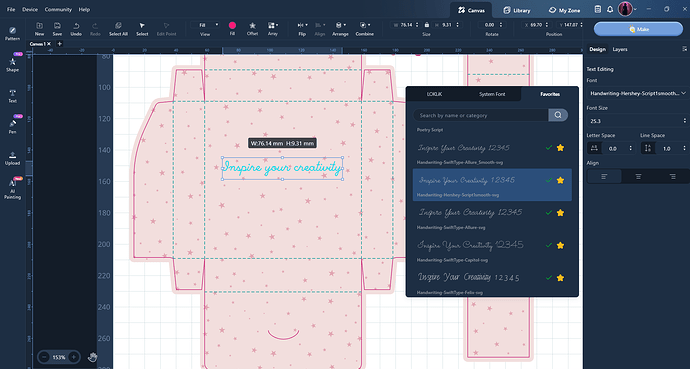Expand the Arrange dropdown
690x369 pixels.
coord(340,25)
